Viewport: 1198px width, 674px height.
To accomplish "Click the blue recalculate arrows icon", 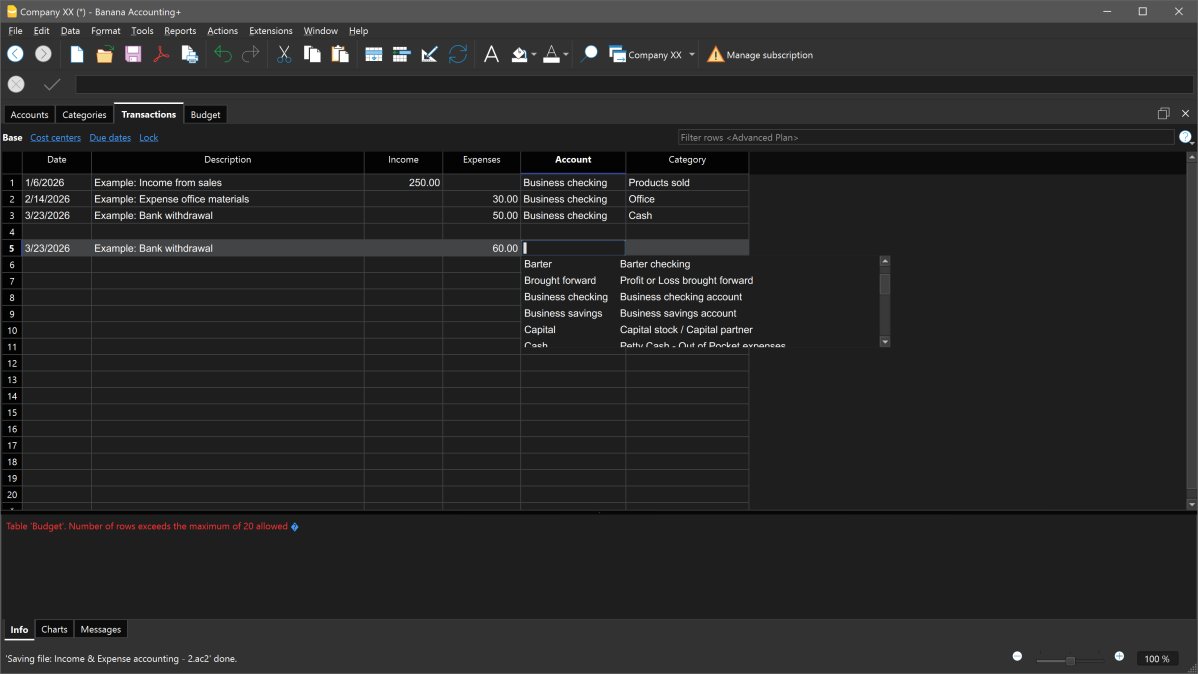I will (458, 55).
